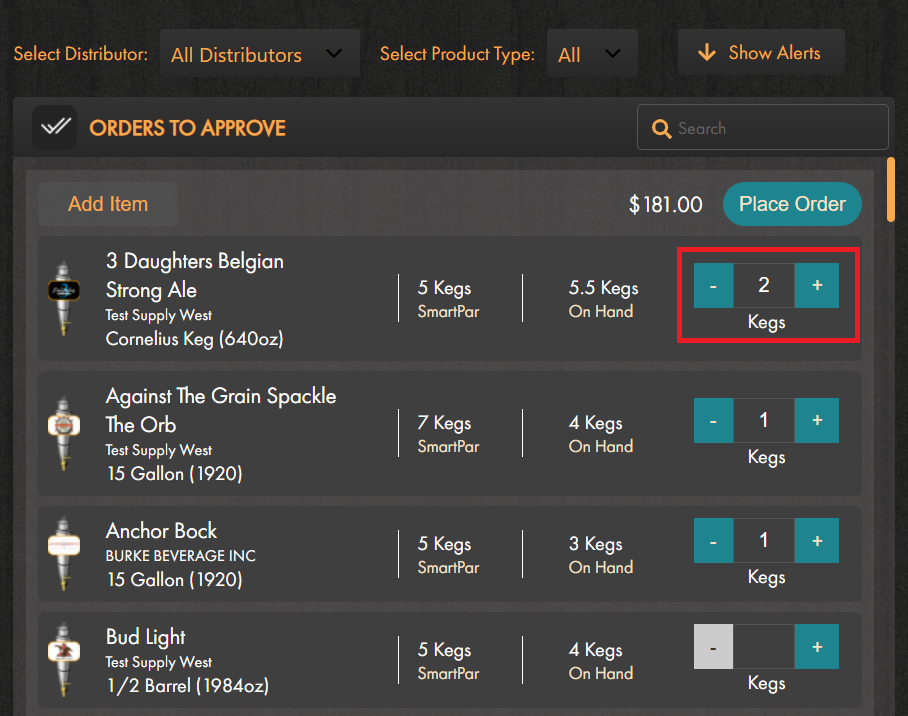Click the orange scrollbar on the right
908x716 pixels.
[x=891, y=191]
